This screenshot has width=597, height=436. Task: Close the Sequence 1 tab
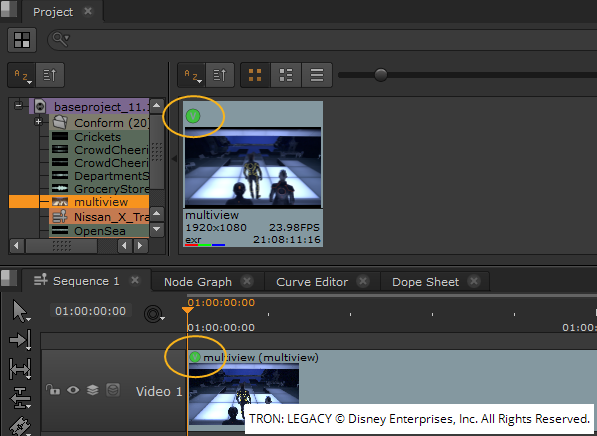pos(135,280)
